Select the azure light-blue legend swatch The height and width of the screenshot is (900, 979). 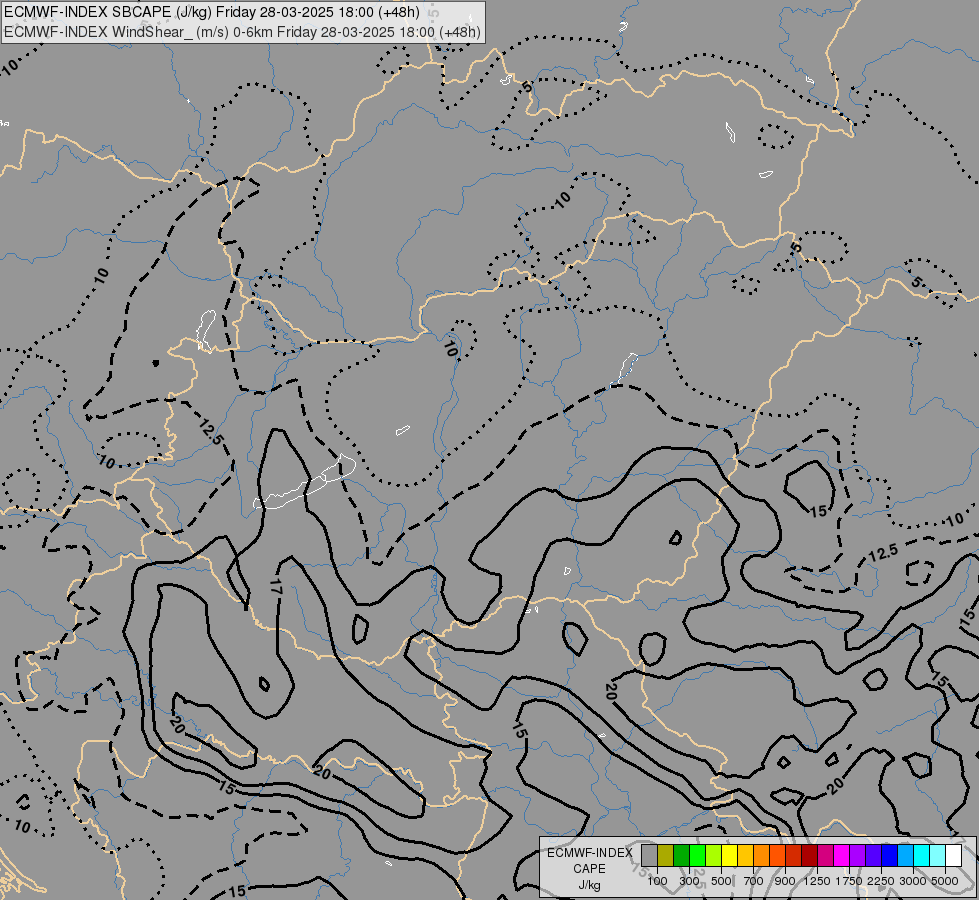pyautogui.click(x=905, y=856)
